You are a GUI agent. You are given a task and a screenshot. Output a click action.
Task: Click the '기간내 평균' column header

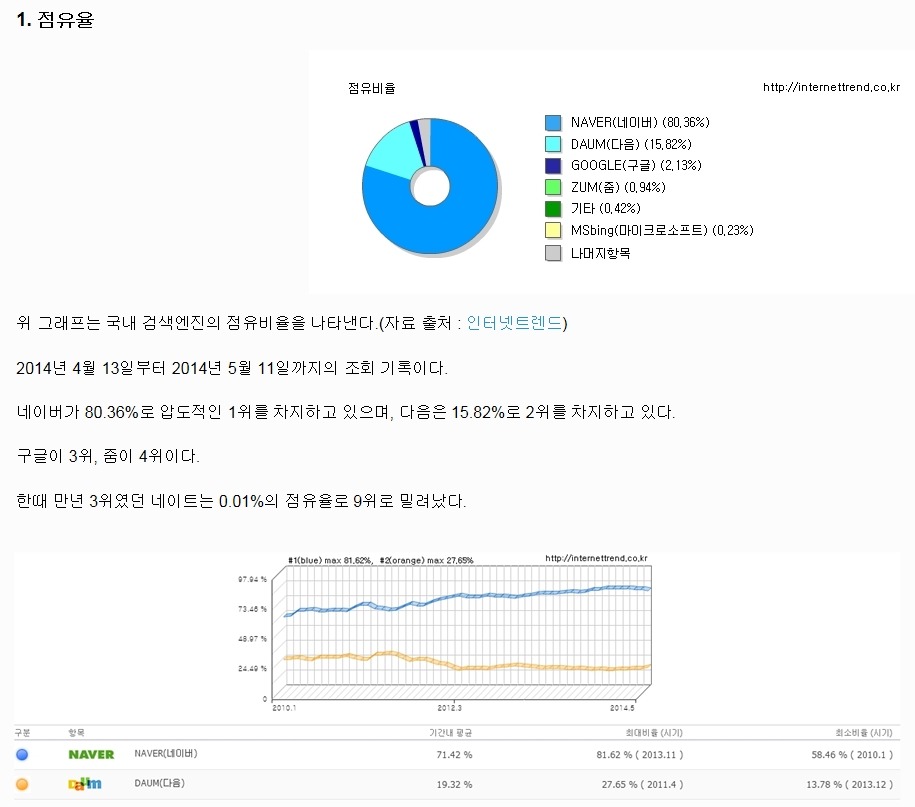pyautogui.click(x=450, y=733)
